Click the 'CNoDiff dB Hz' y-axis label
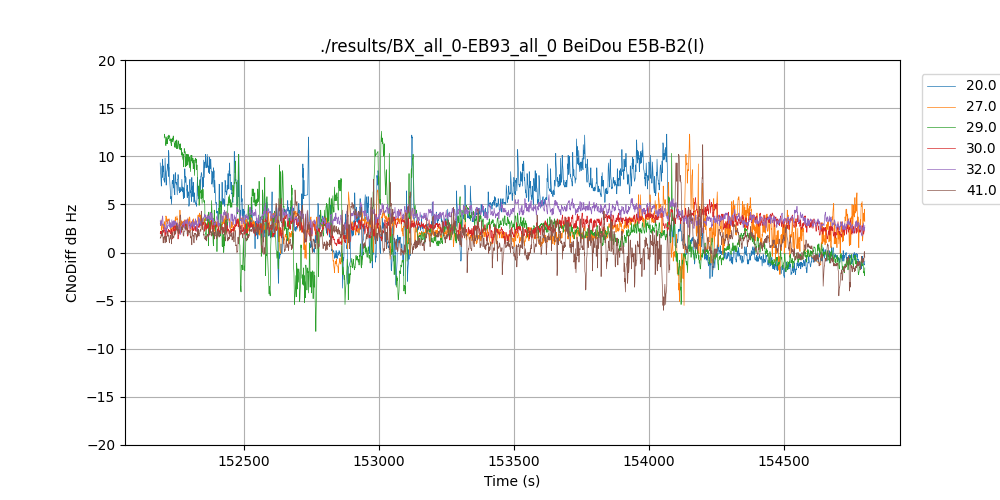Screen dimensions: 1000x500 click(72, 253)
